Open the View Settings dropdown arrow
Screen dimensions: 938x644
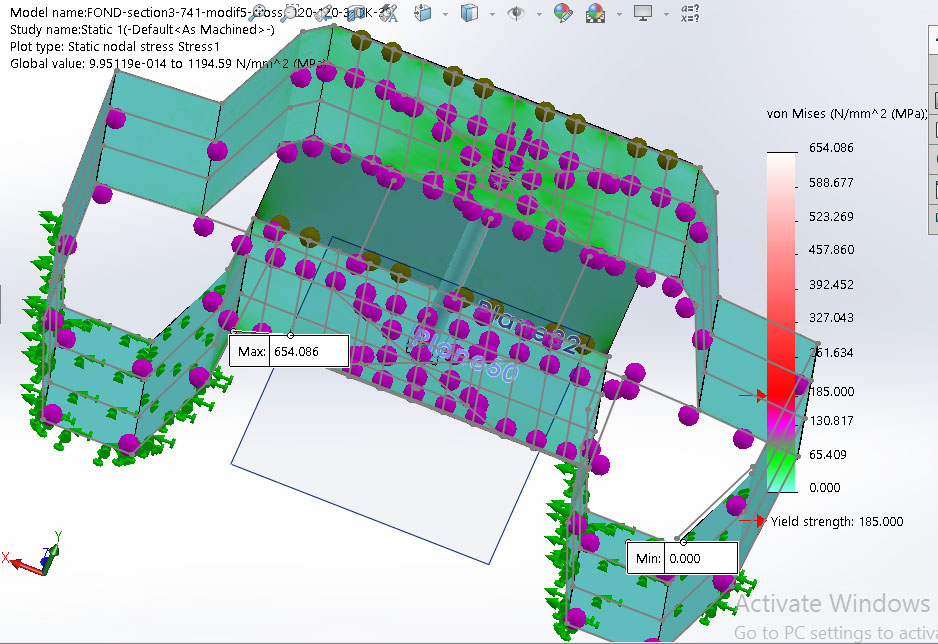(x=666, y=14)
